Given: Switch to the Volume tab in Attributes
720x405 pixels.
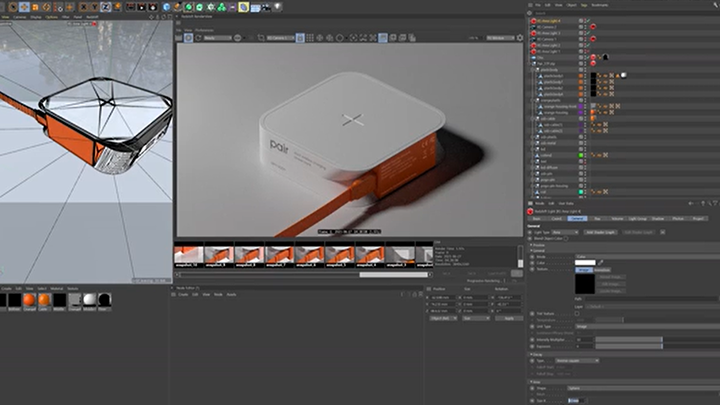Looking at the screenshot, I should pos(617,219).
